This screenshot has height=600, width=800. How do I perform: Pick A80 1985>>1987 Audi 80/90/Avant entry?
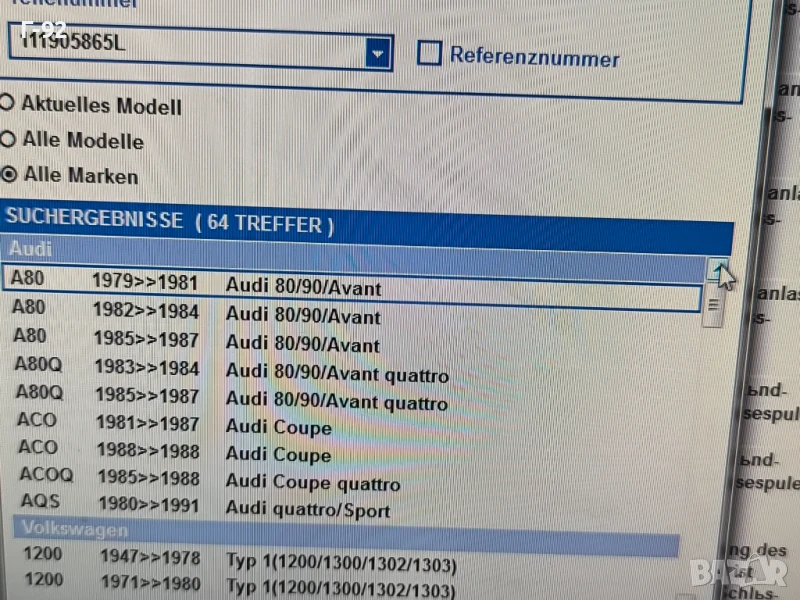click(x=300, y=342)
